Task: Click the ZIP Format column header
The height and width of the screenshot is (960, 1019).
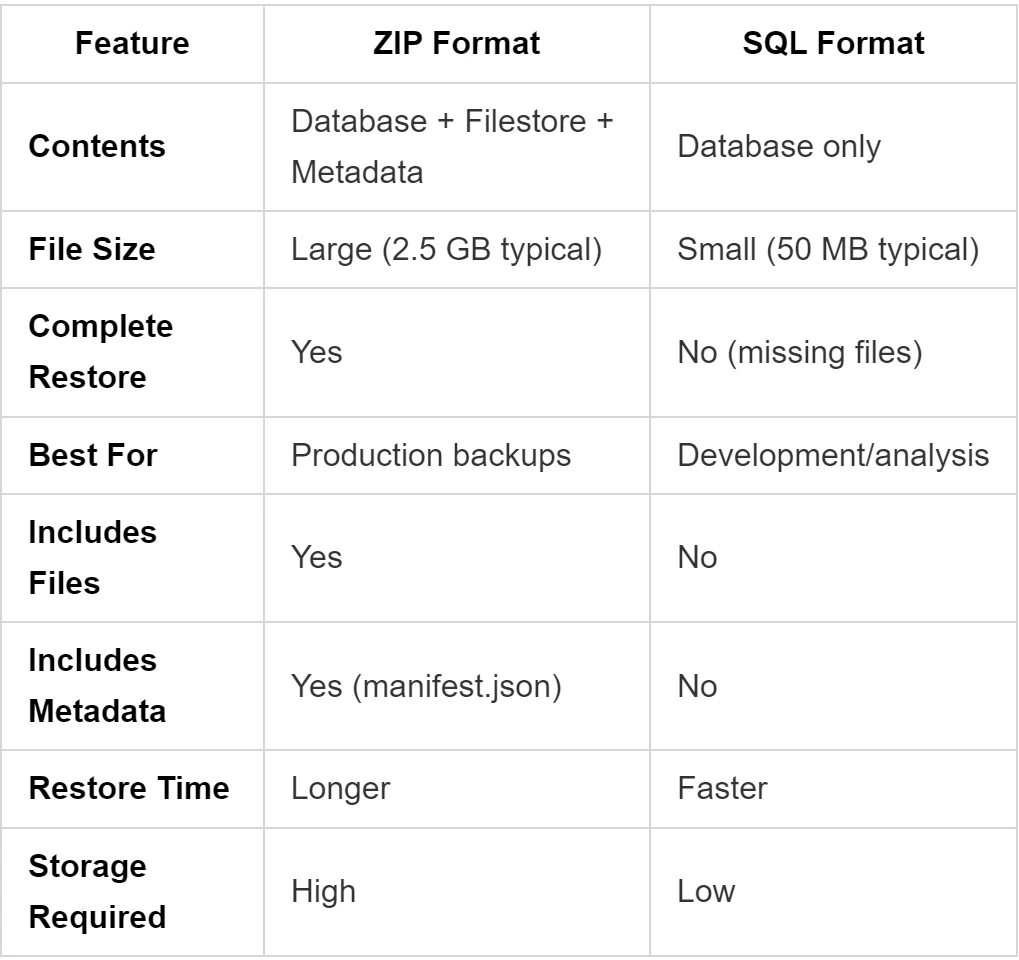Action: [x=456, y=44]
